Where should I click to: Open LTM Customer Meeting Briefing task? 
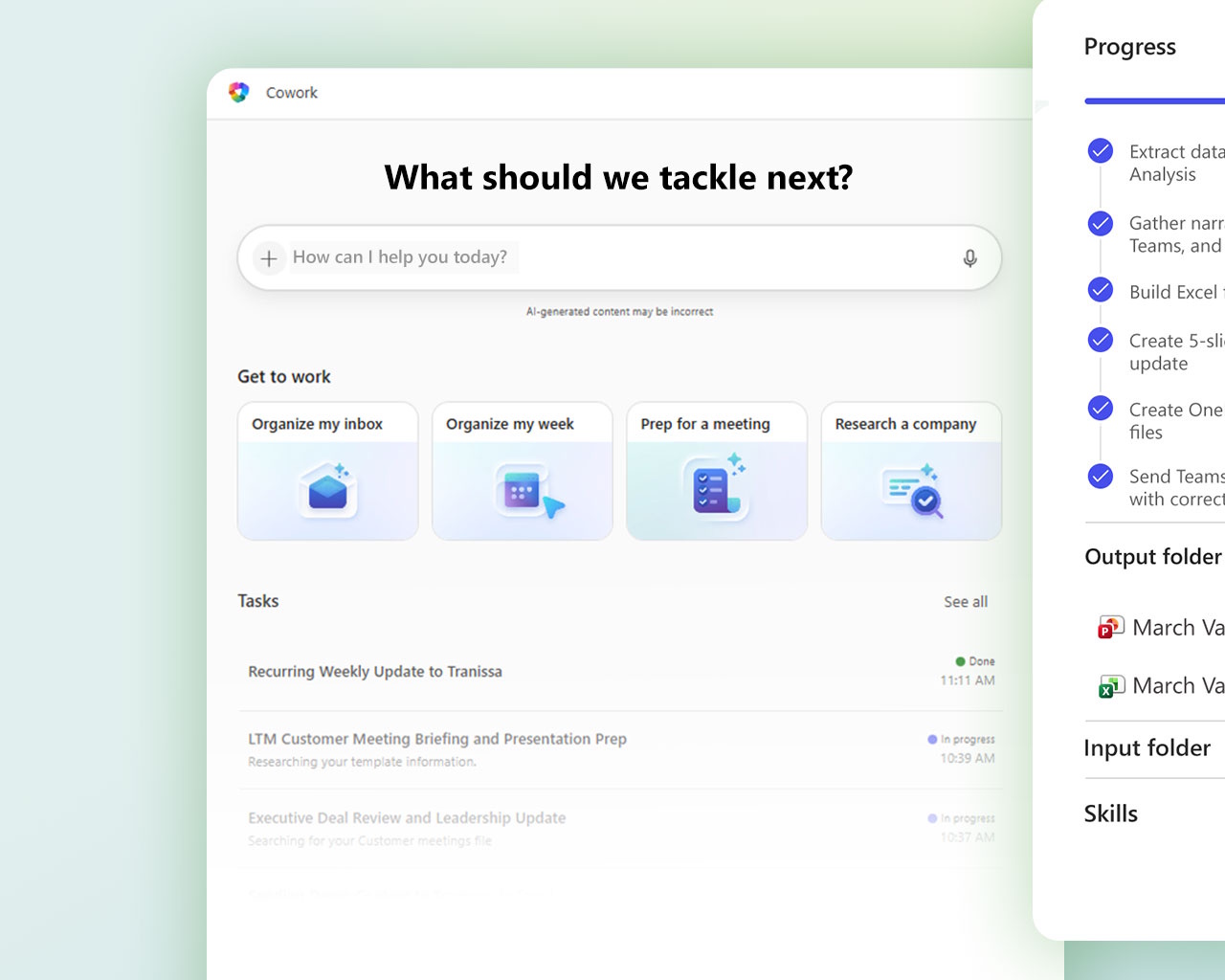click(x=437, y=739)
